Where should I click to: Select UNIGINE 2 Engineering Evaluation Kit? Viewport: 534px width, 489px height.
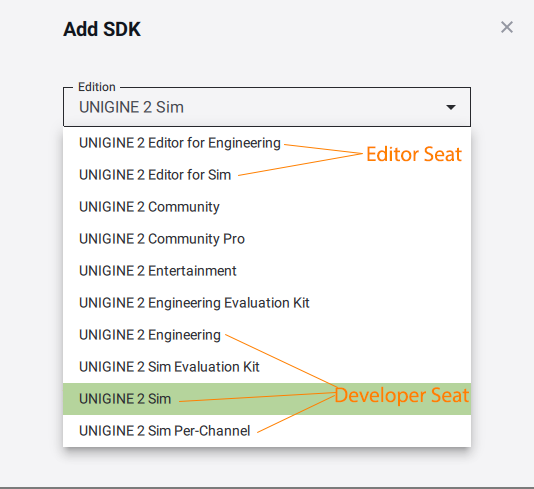(x=267, y=303)
